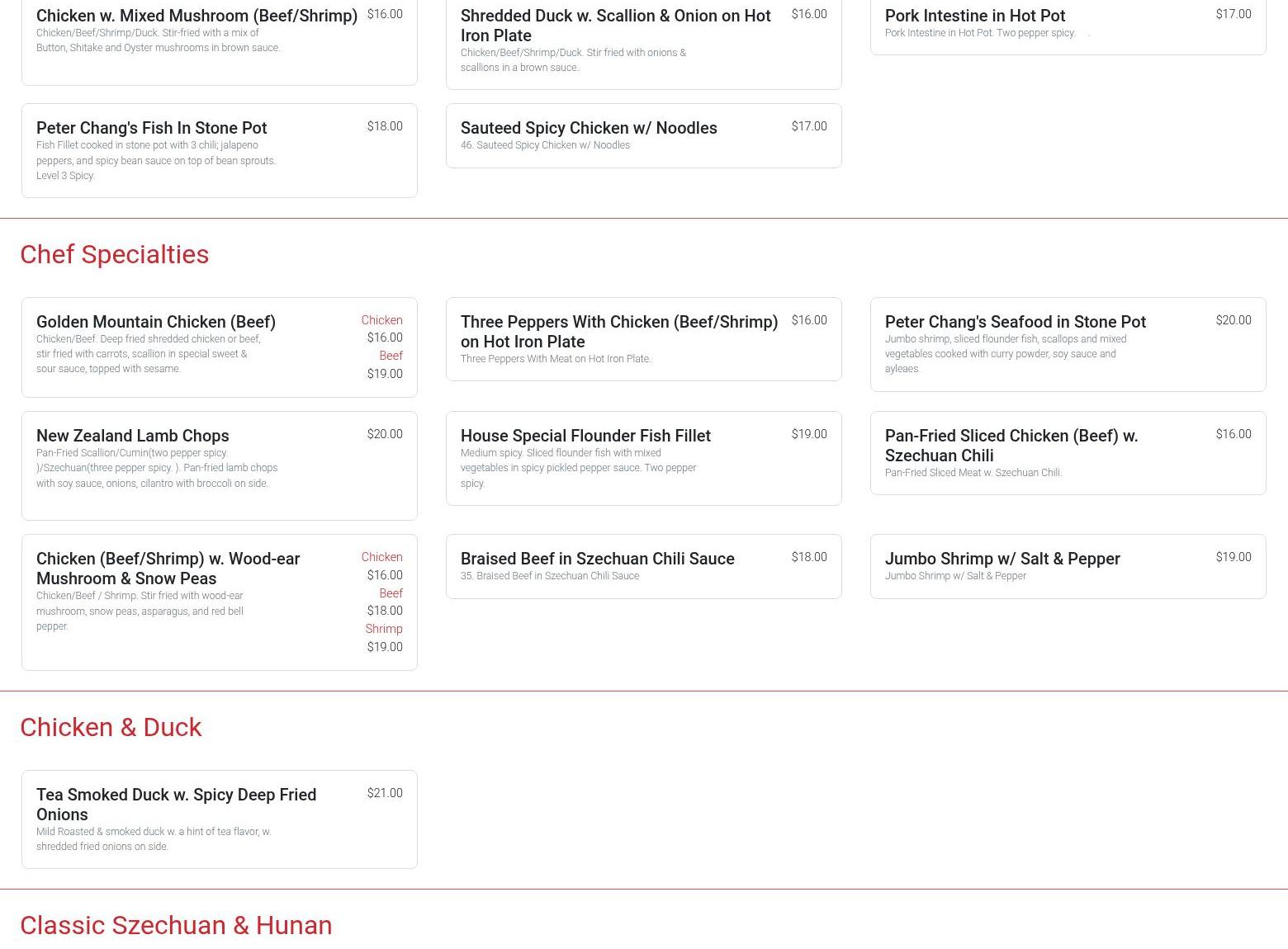Click the Classic Szechuan & Hunan heading
1288x949 pixels.
pos(176,925)
